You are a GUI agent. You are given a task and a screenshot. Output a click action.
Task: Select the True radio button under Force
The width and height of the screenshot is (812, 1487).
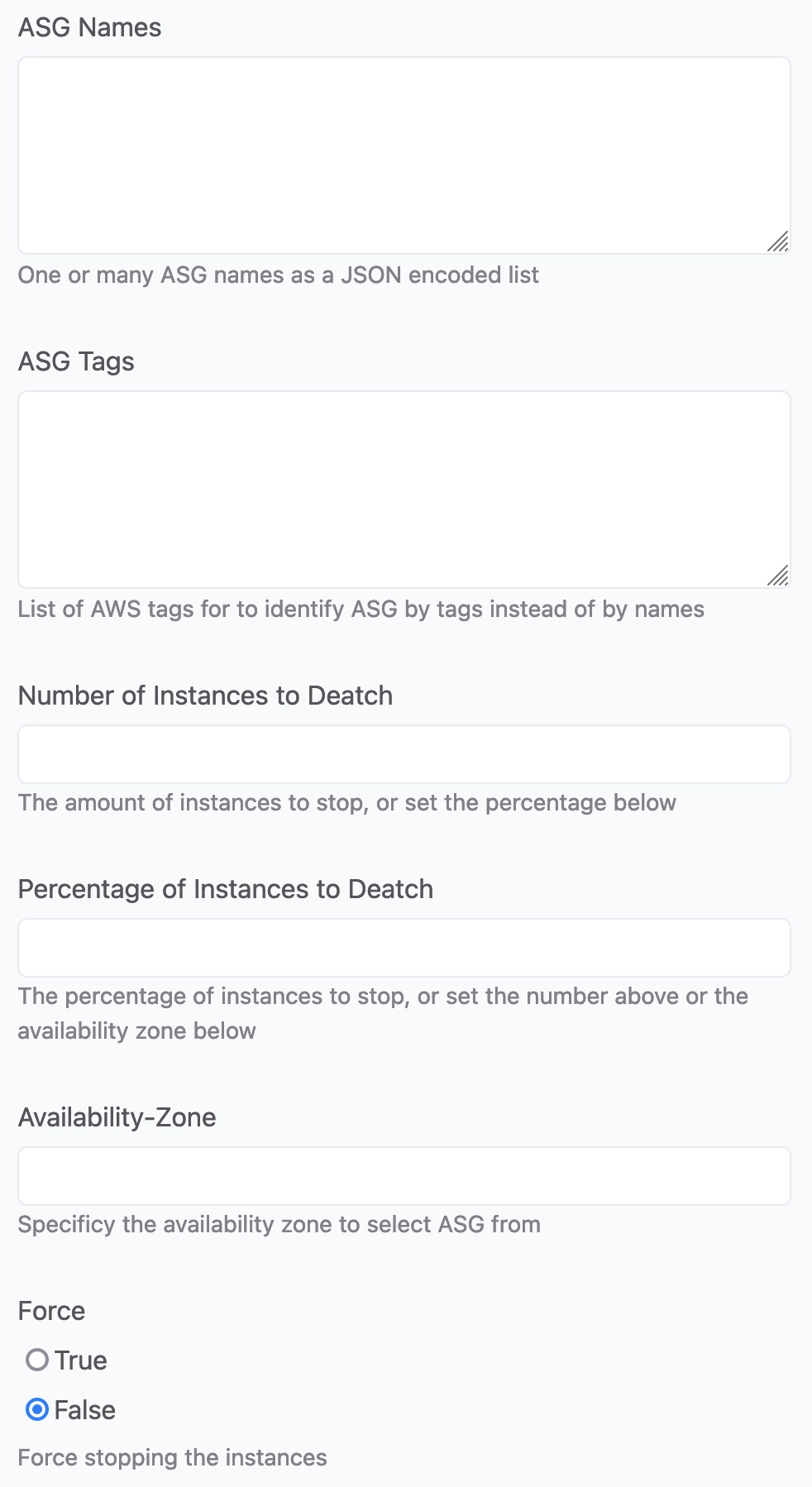pyautogui.click(x=37, y=1360)
